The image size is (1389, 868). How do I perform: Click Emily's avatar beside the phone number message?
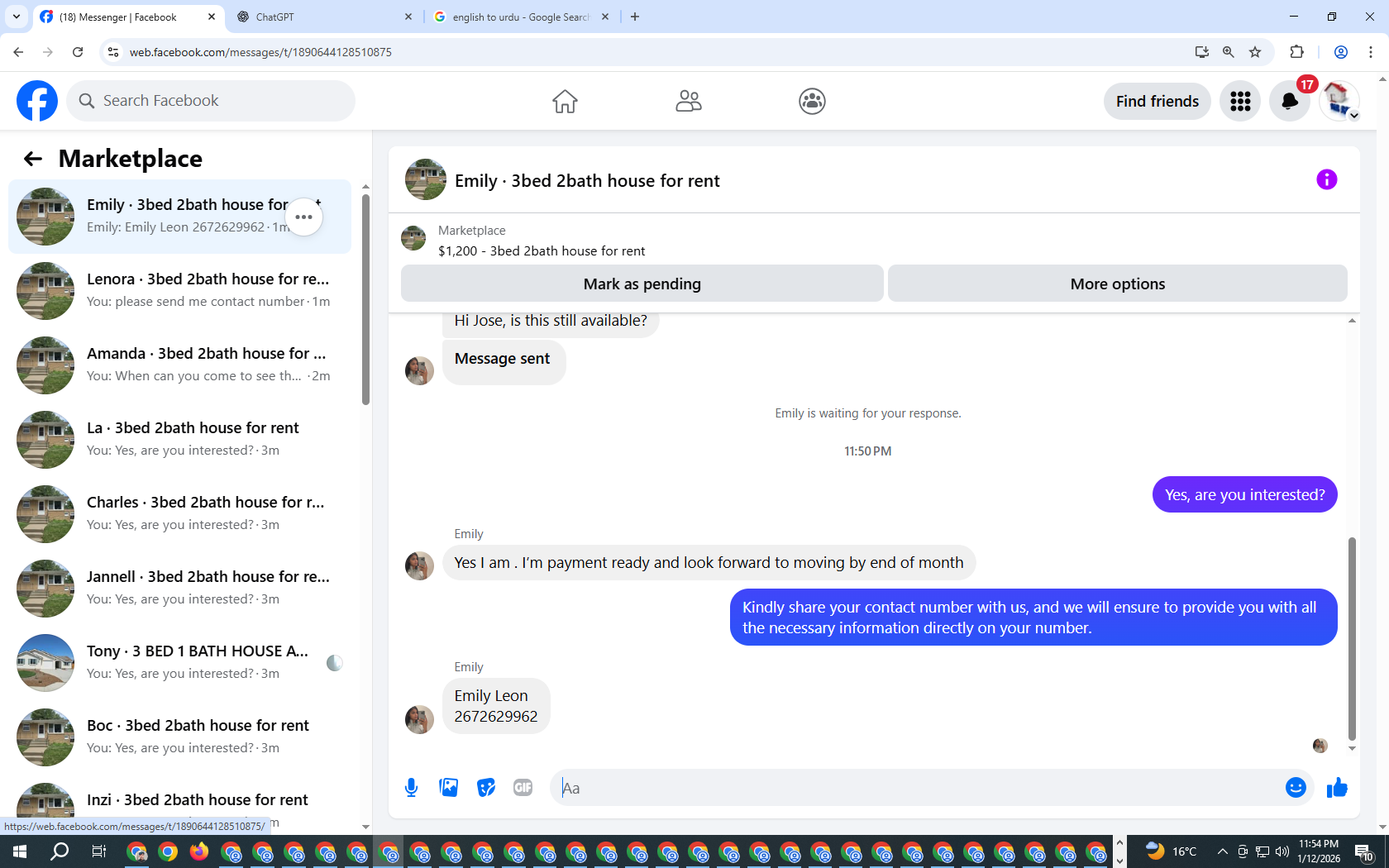419,719
